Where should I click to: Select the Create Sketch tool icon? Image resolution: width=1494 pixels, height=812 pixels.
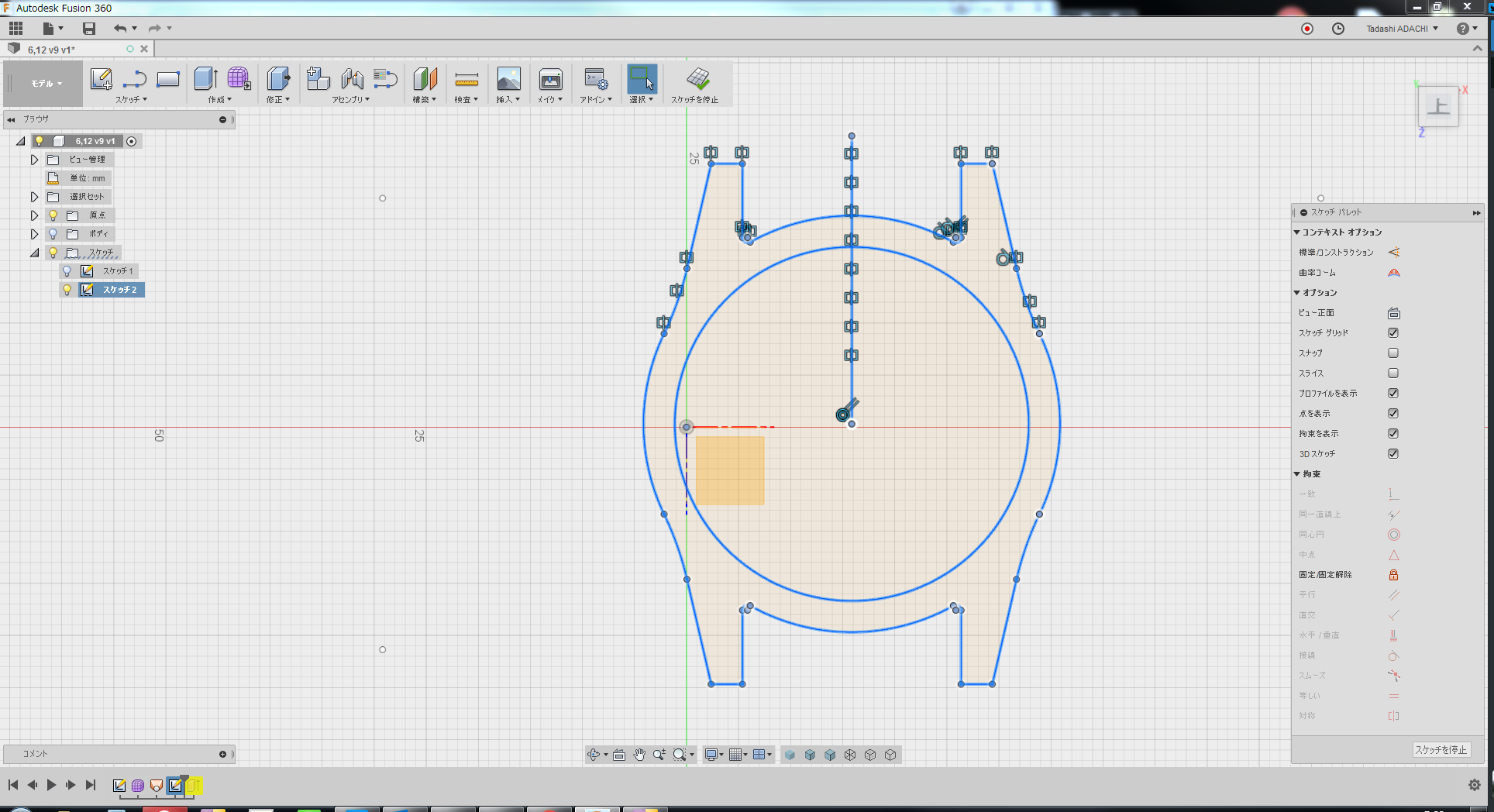tap(101, 79)
